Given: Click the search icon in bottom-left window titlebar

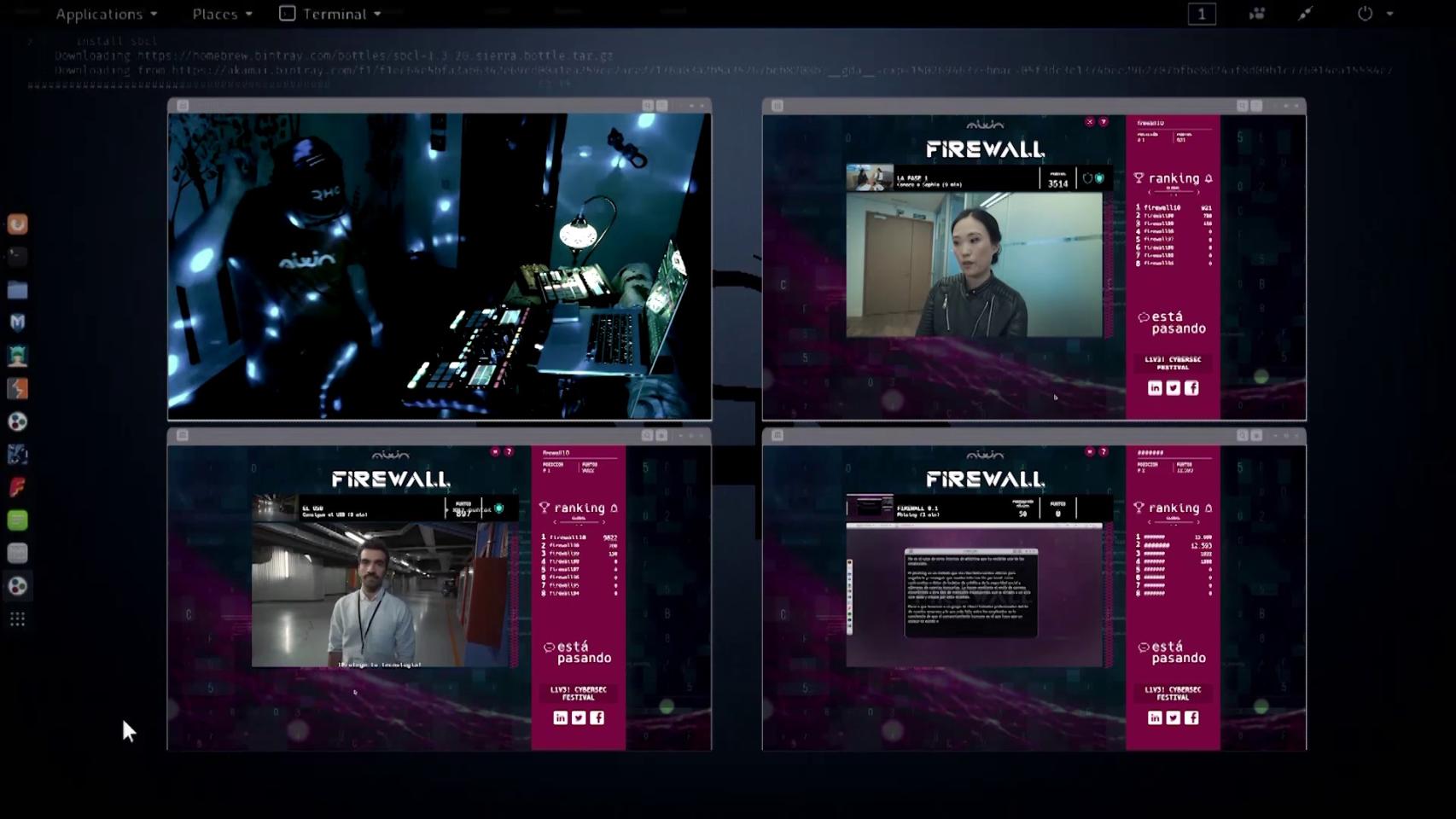Looking at the screenshot, I should point(648,435).
